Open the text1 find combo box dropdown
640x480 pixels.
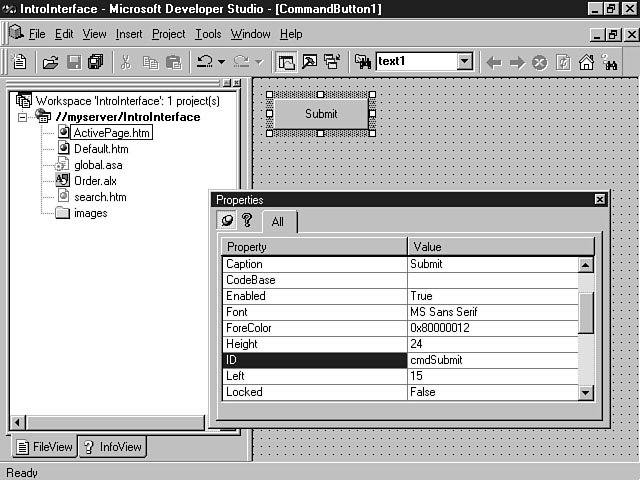[x=464, y=62]
